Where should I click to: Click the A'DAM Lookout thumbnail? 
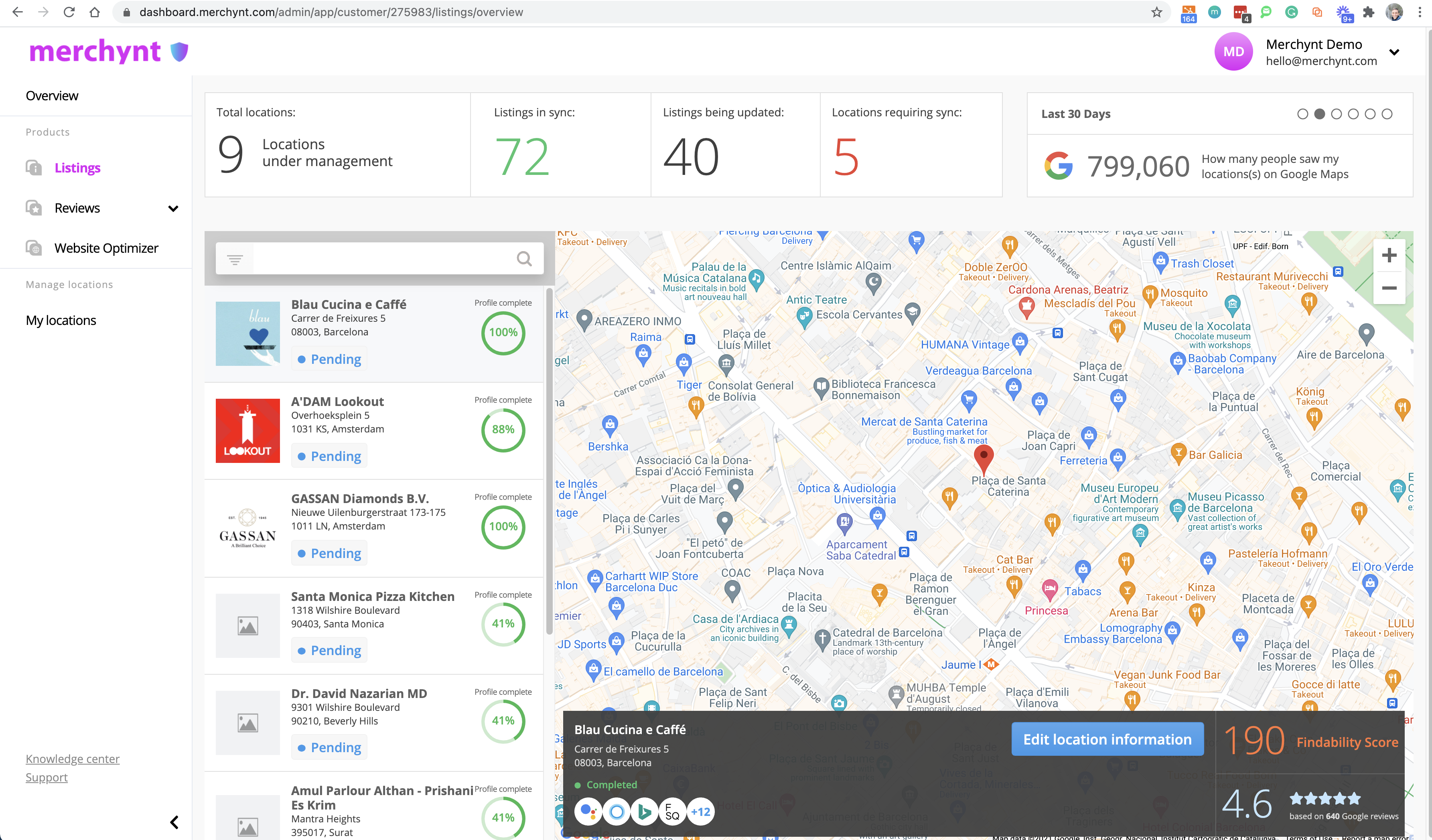click(248, 430)
